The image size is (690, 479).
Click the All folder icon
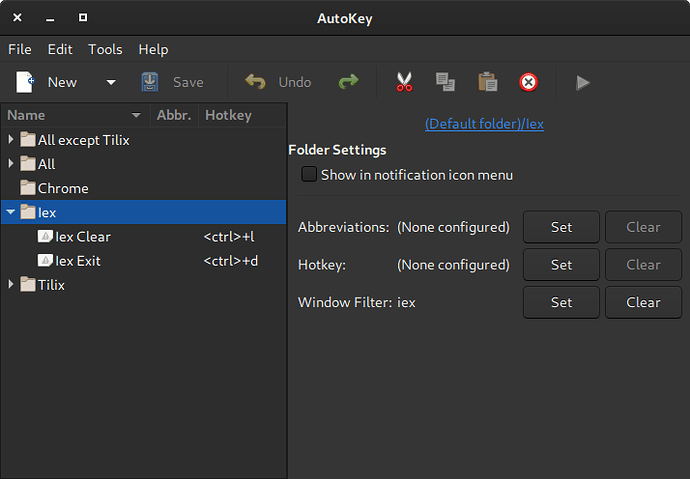[28, 164]
